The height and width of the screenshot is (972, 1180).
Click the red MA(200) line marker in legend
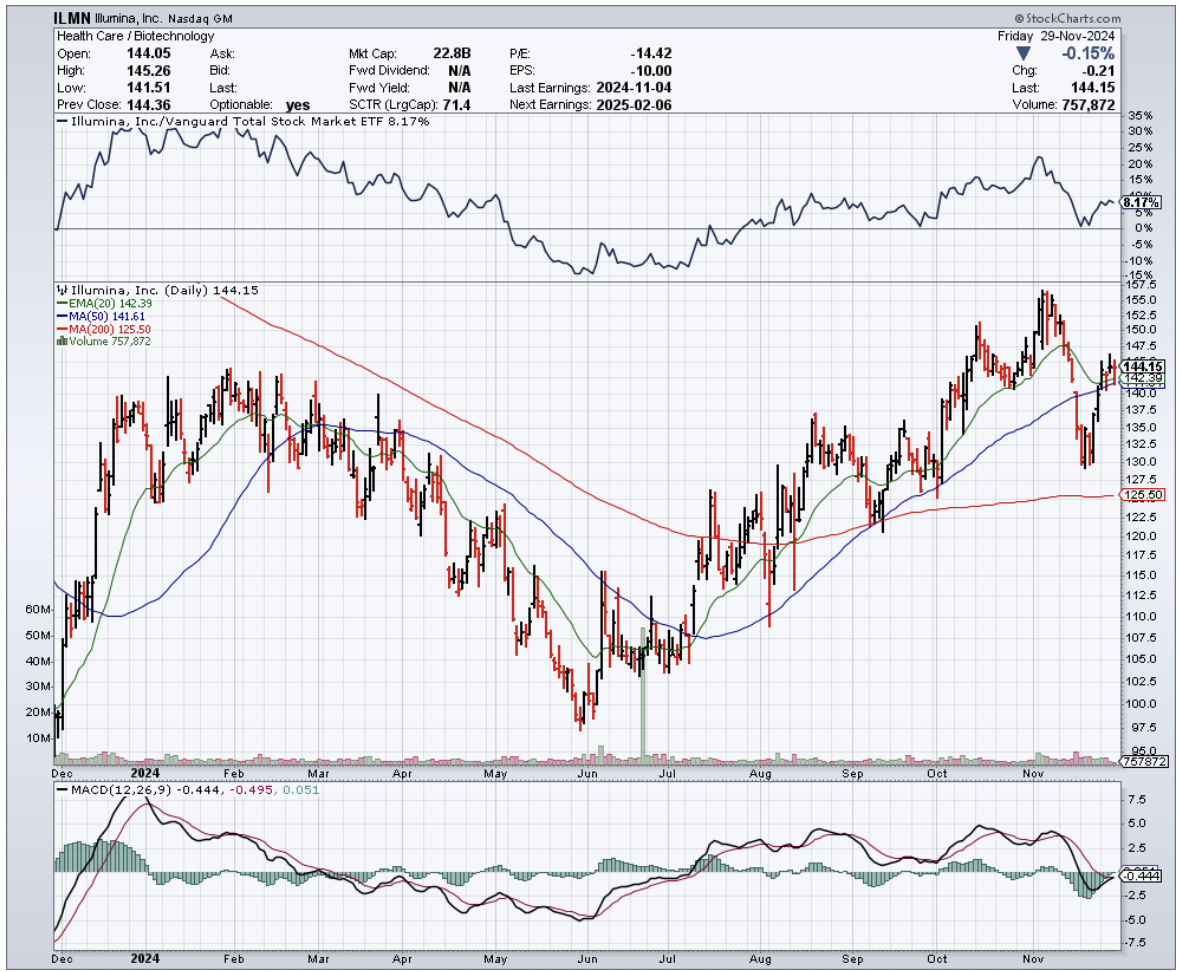point(62,329)
